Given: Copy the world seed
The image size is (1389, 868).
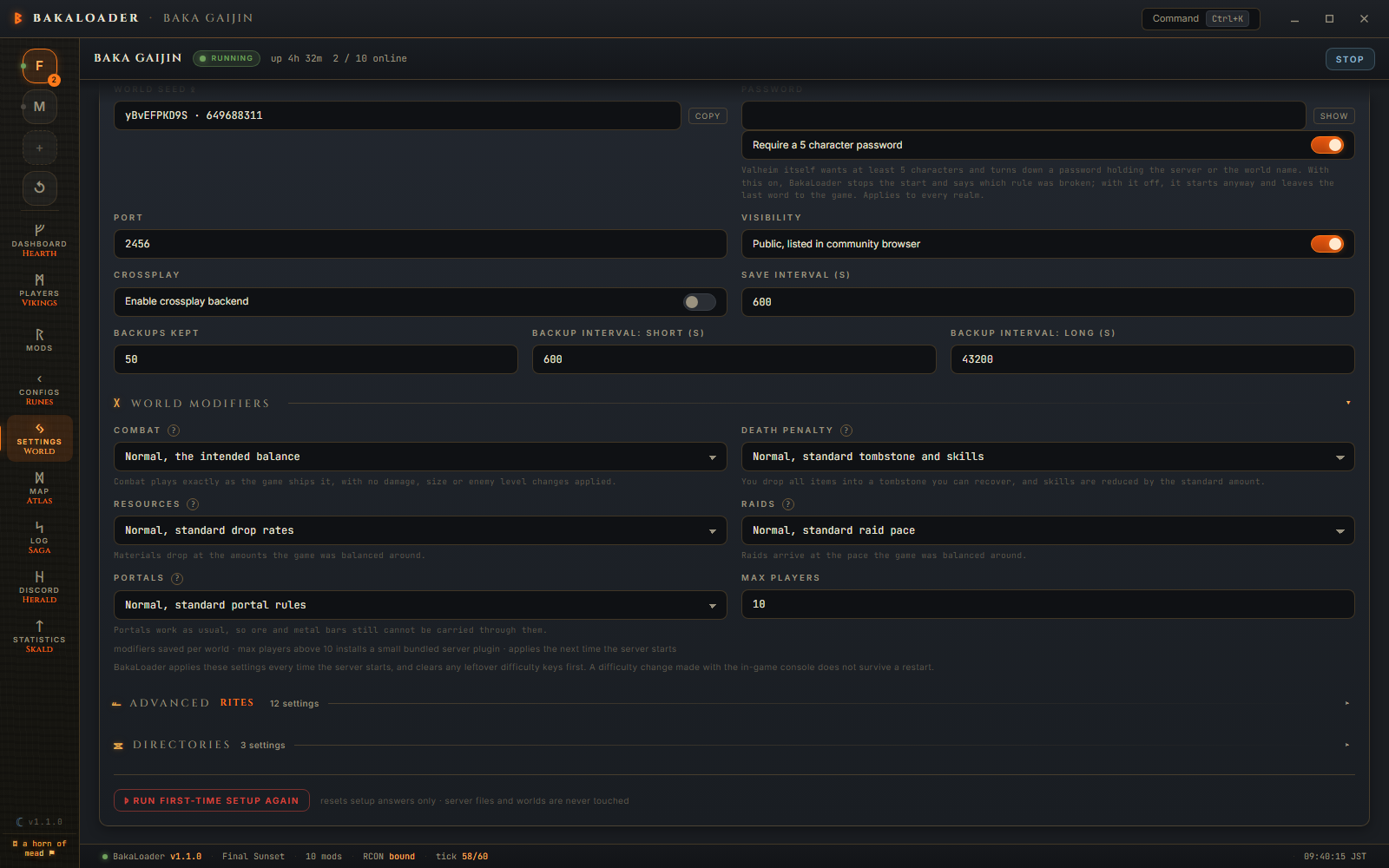Looking at the screenshot, I should [708, 116].
